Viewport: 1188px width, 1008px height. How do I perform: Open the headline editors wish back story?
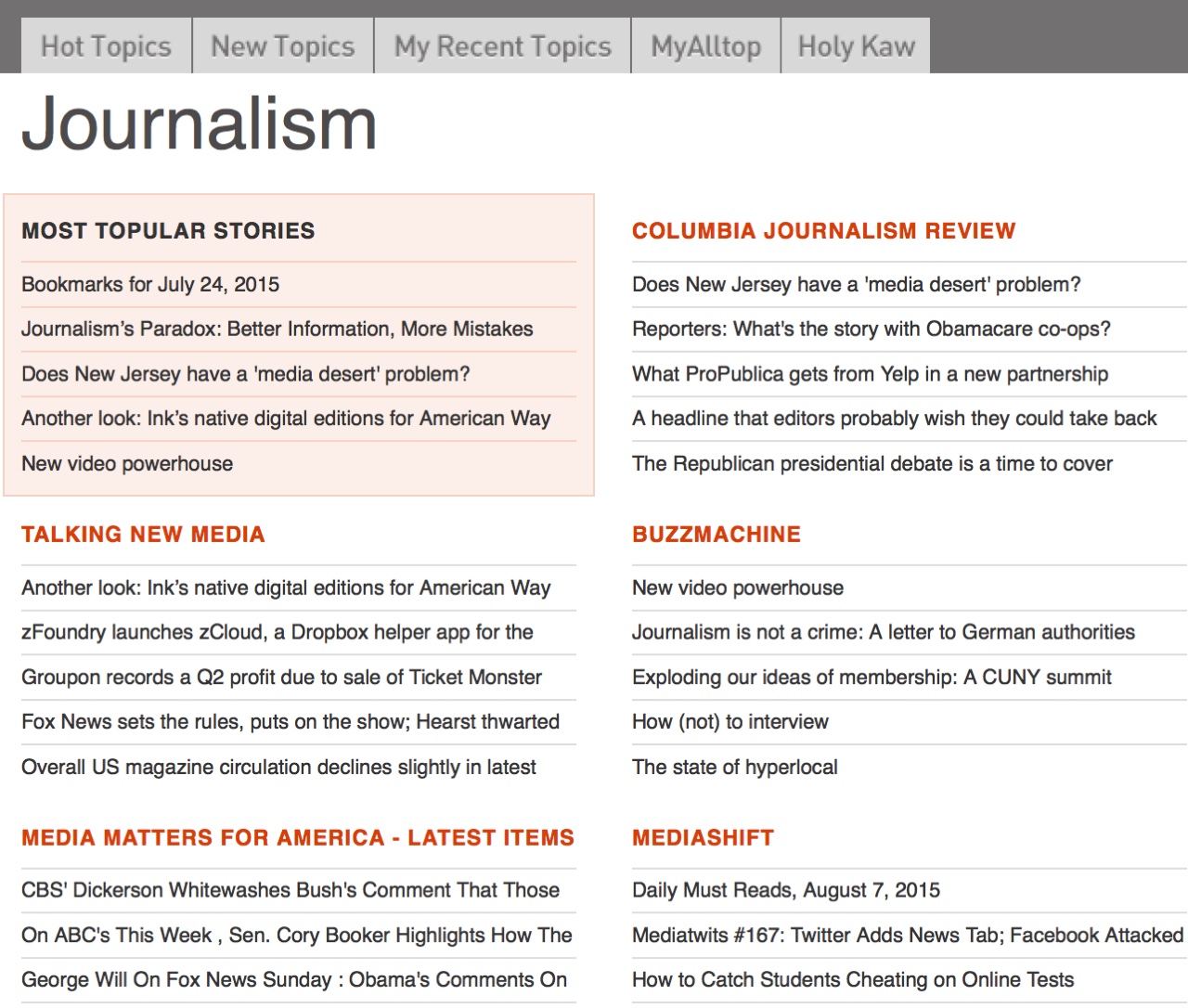(x=895, y=419)
